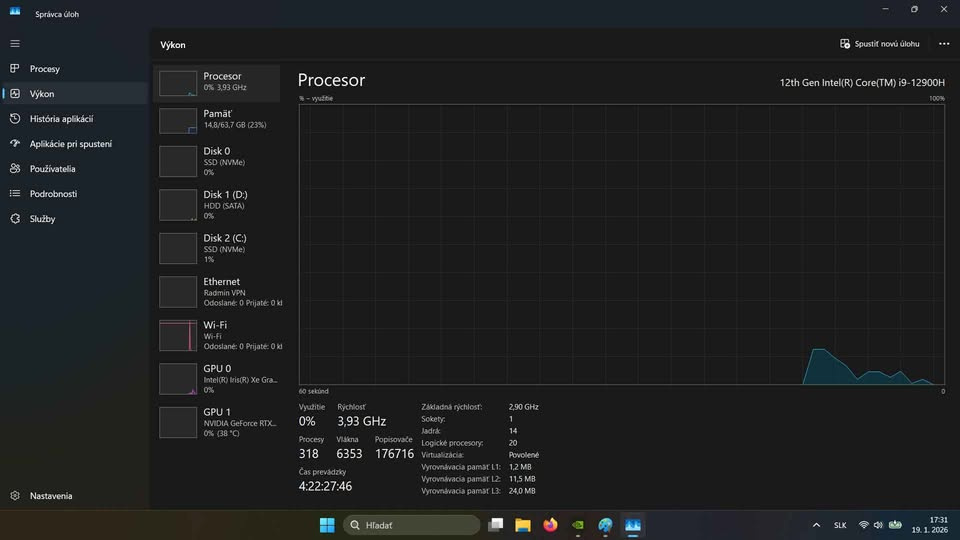Show hidden system tray icons
Screen dimensions: 960x540
click(816, 525)
